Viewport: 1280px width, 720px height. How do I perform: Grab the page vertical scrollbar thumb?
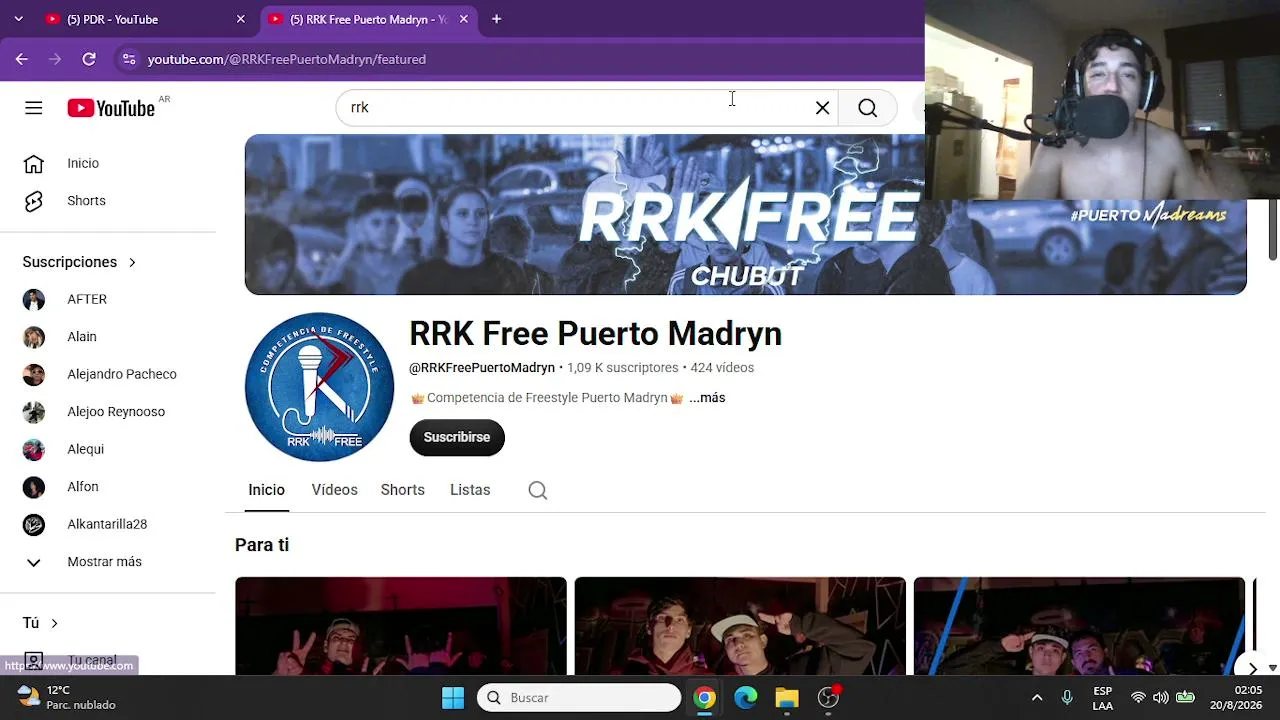point(1272,229)
